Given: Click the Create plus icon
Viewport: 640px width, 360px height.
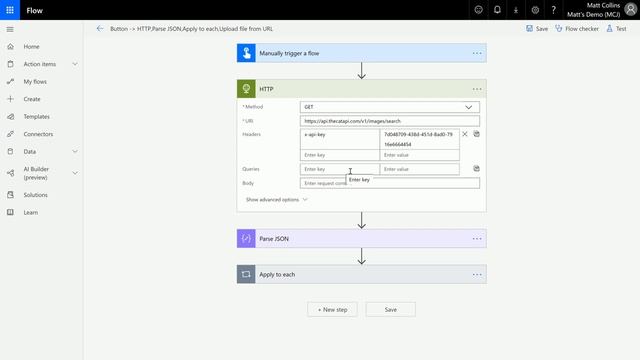Looking at the screenshot, I should pos(11,99).
